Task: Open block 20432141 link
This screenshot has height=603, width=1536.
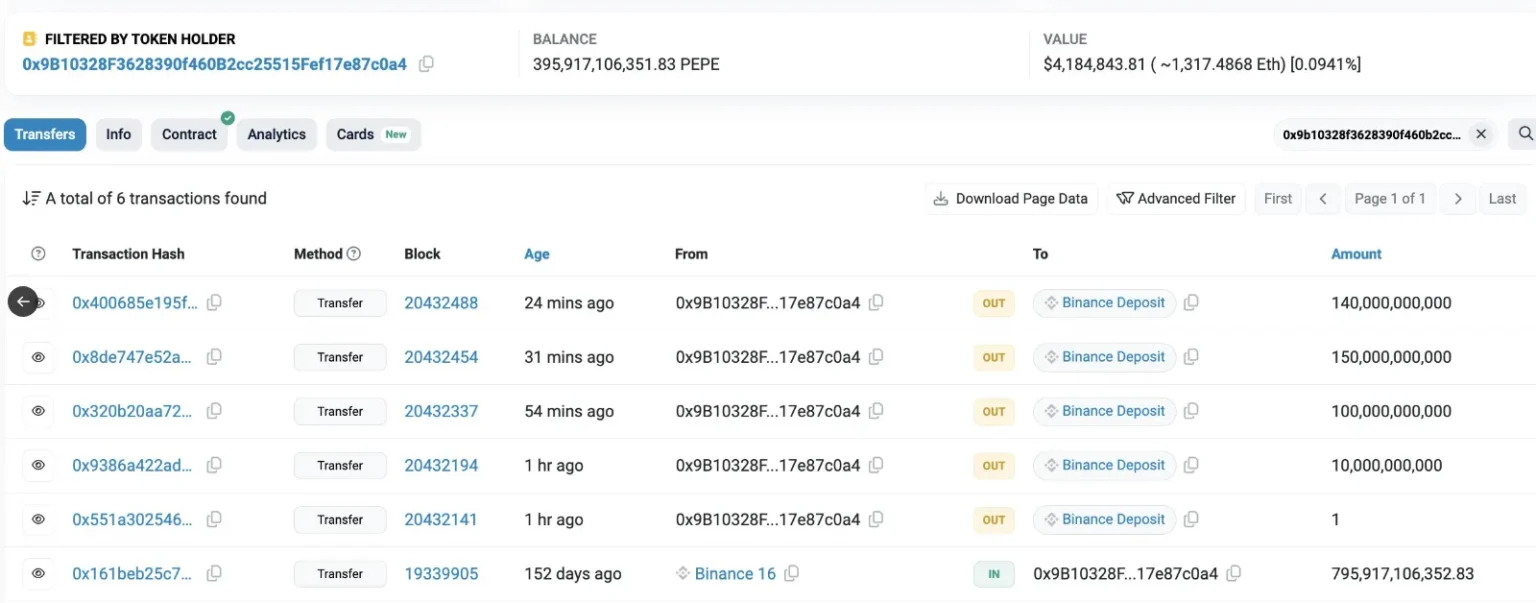Action: 440,520
